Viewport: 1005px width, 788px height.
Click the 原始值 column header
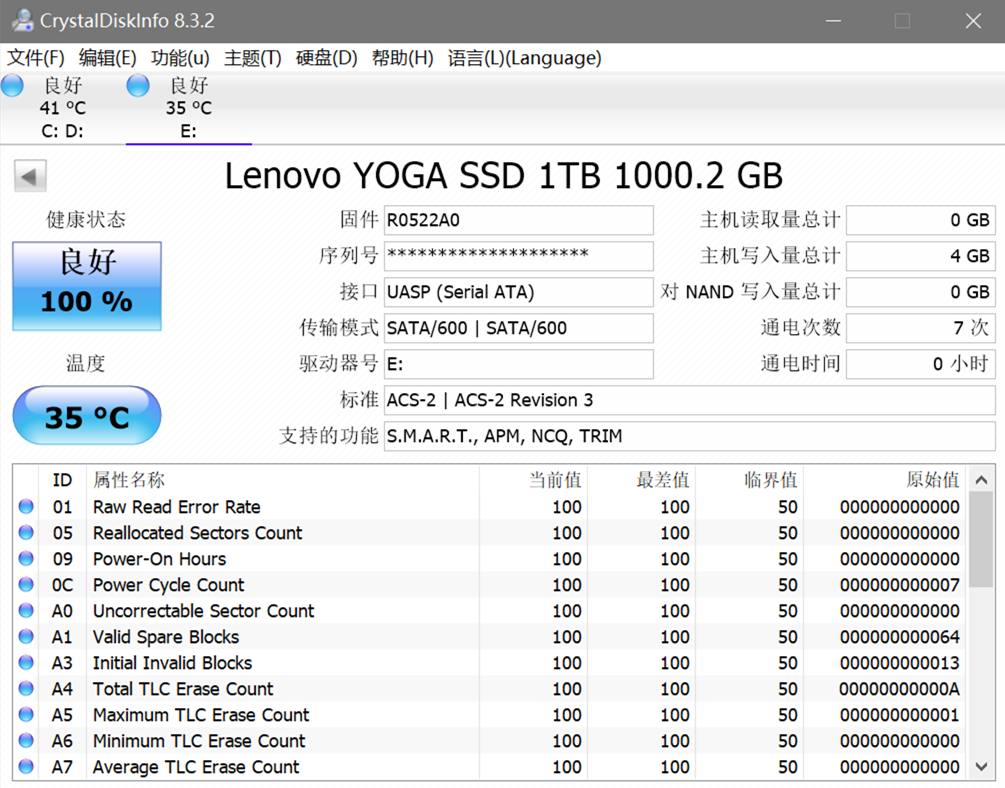click(885, 480)
